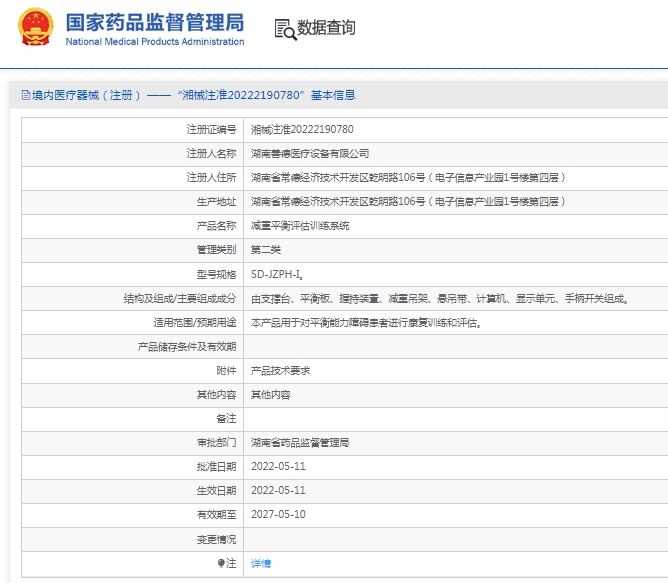This screenshot has width=668, height=583.
Task: Click the 备注 label
Action: [226, 418]
